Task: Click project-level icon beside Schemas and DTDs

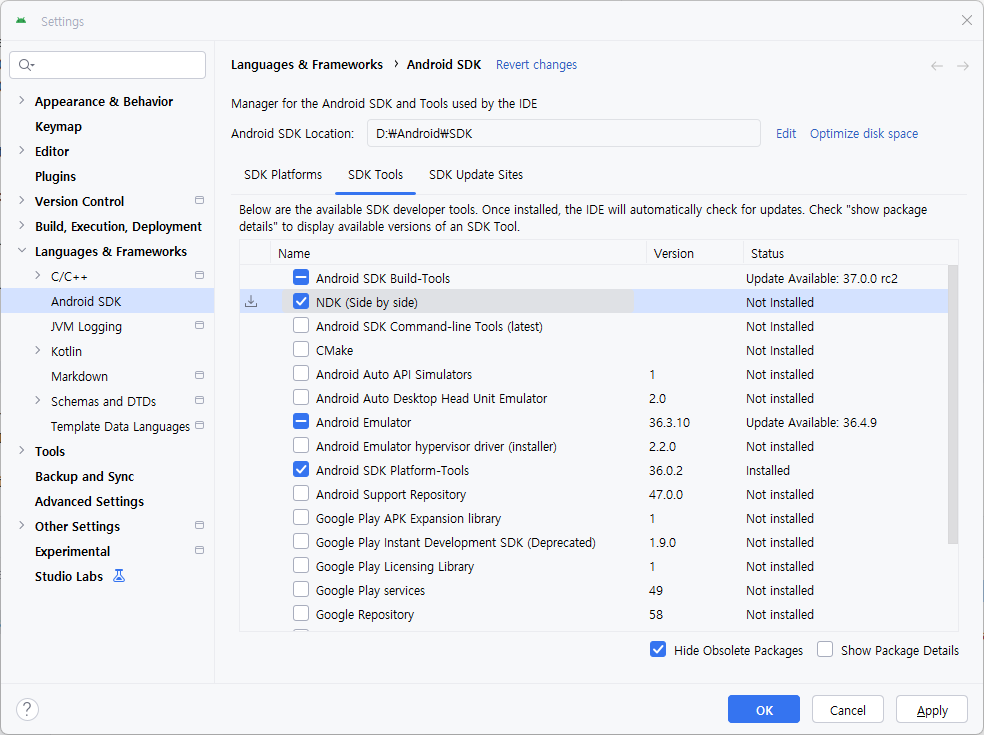Action: point(200,400)
